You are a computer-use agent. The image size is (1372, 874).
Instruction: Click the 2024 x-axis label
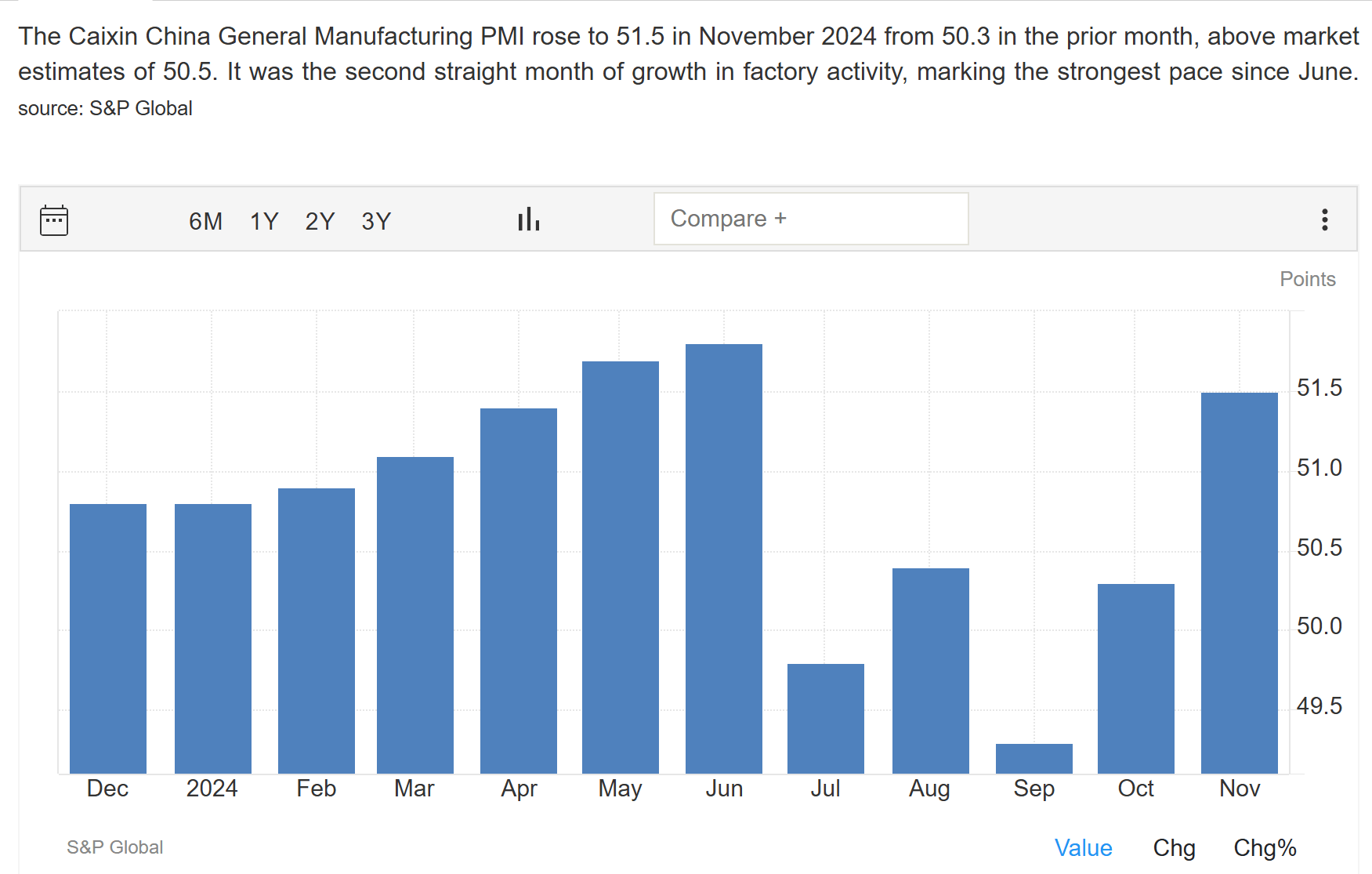(x=212, y=789)
